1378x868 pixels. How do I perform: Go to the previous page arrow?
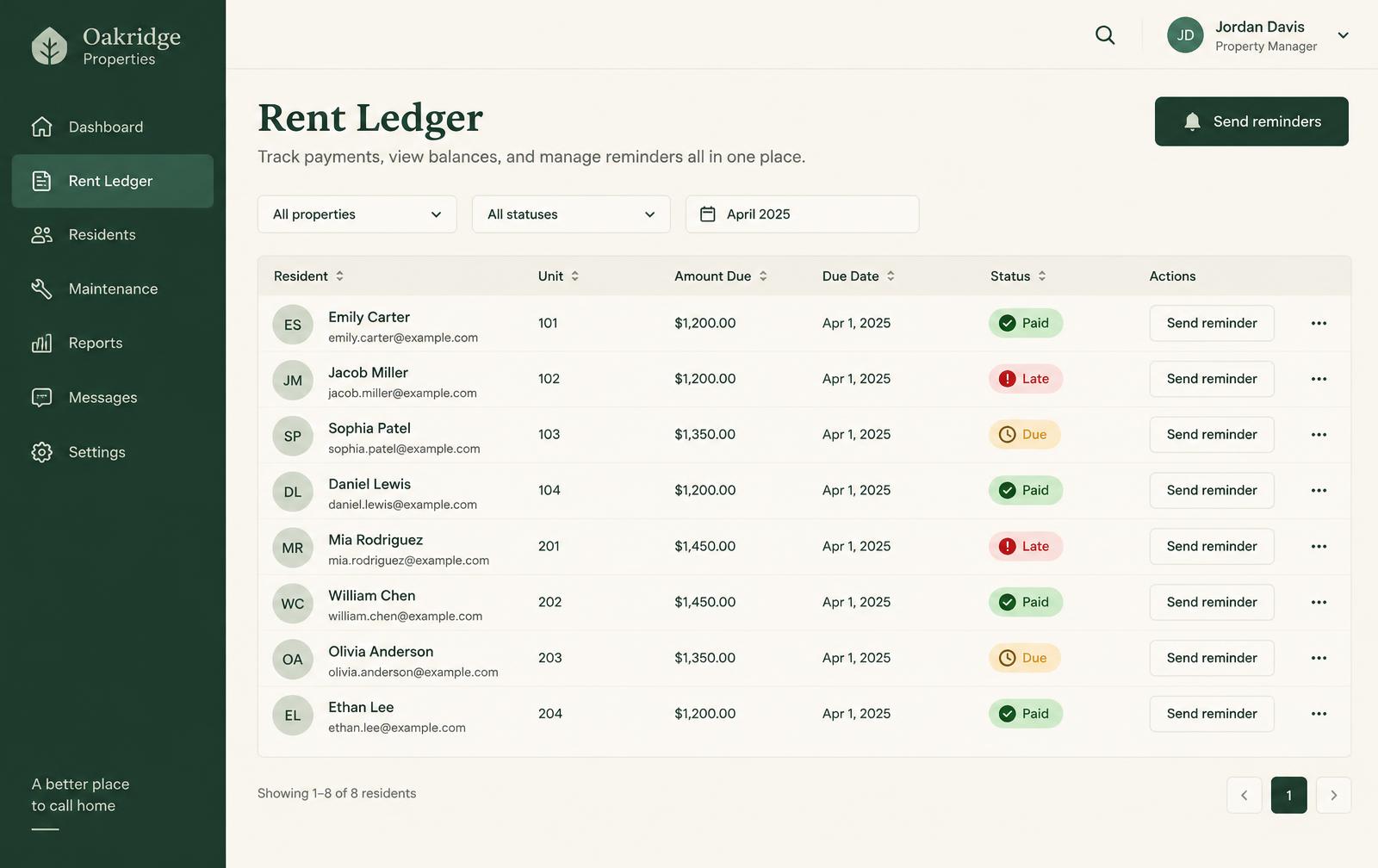coord(1245,796)
